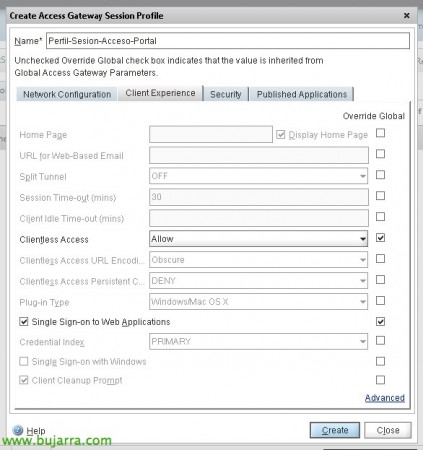Image resolution: width=423 pixels, height=450 pixels.
Task: Click in the Name text field
Action: coord(228,41)
